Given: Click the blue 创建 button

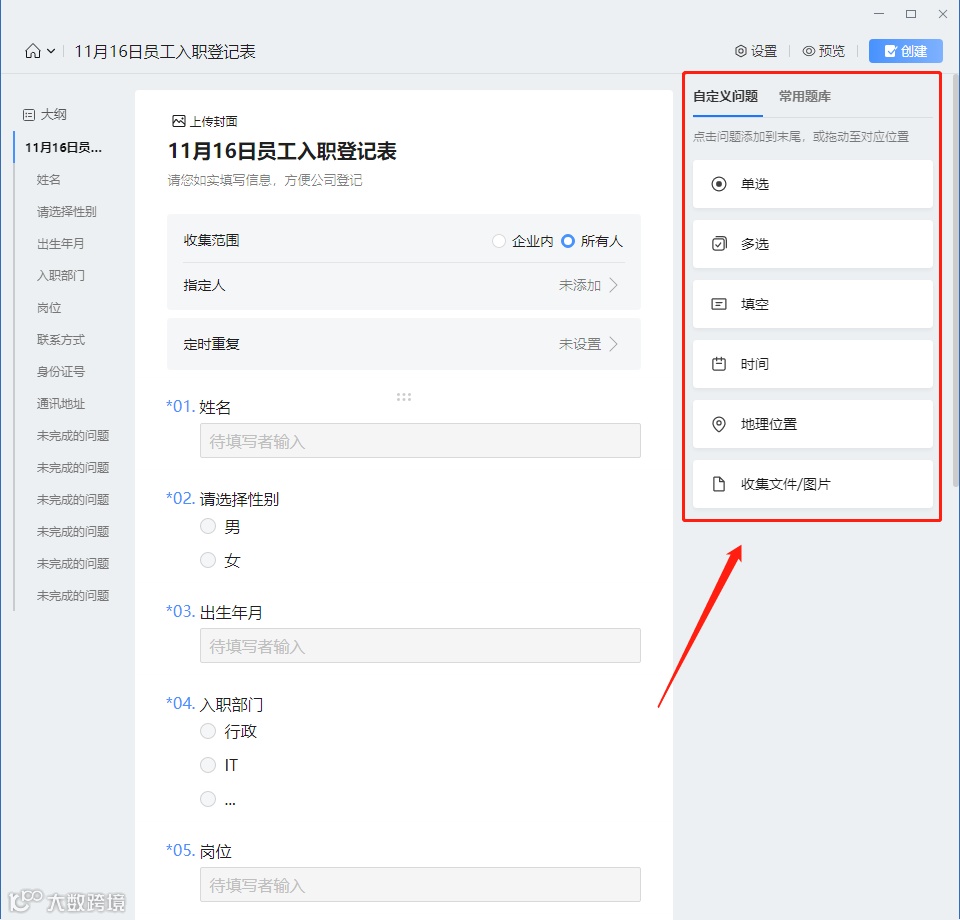Looking at the screenshot, I should click(906, 51).
